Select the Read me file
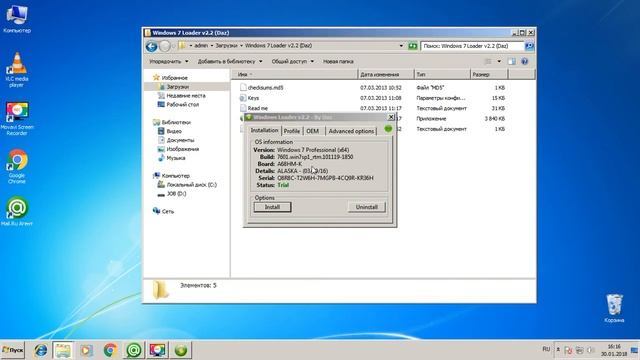 tap(254, 108)
